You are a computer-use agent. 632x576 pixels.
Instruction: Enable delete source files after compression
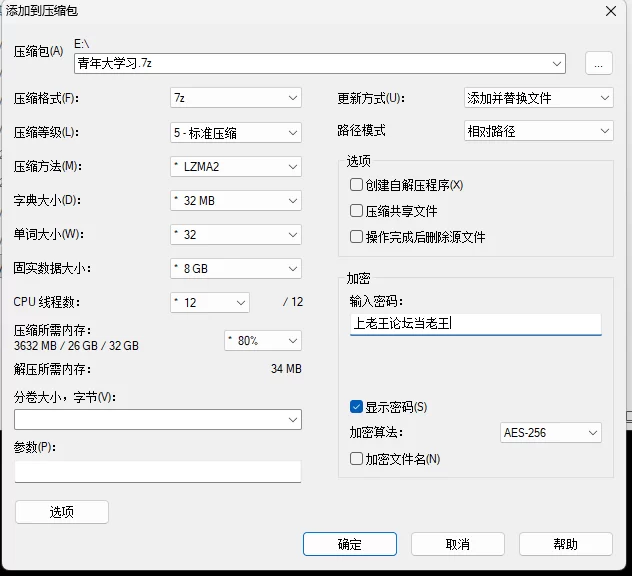(x=357, y=237)
